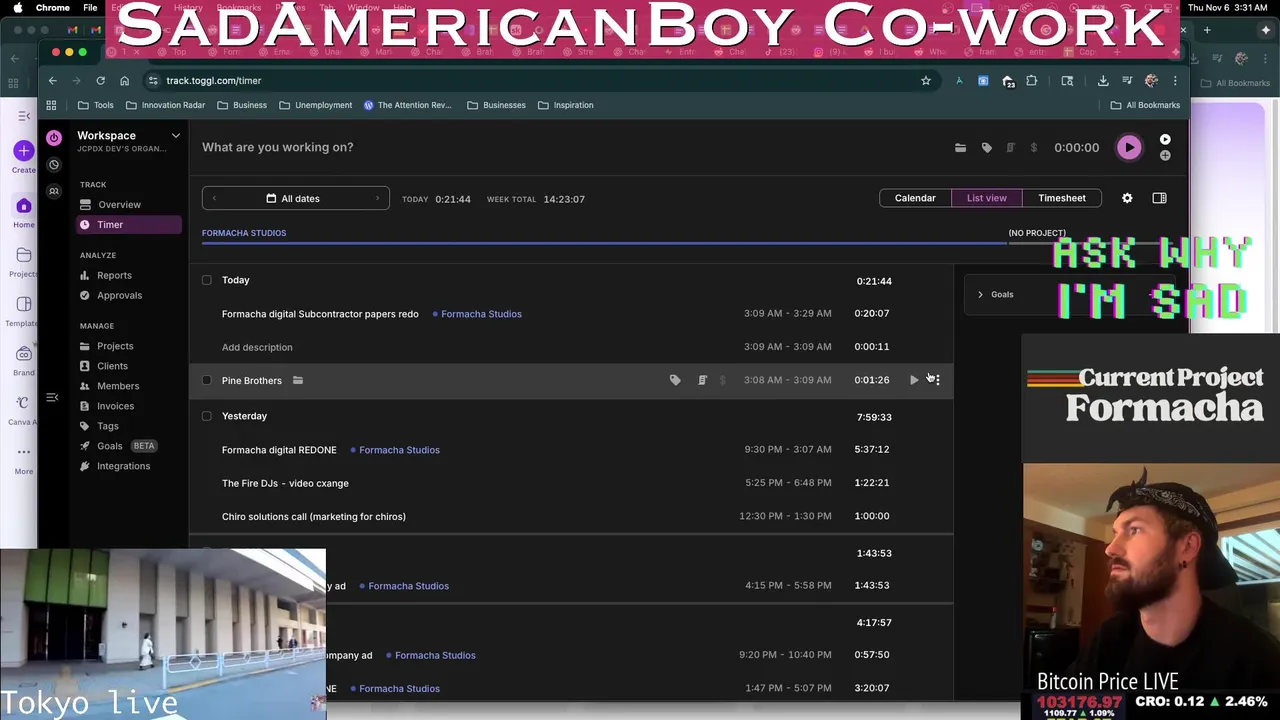Image resolution: width=1280 pixels, height=720 pixels.
Task: Open Members in the sidebar
Action: tap(118, 386)
